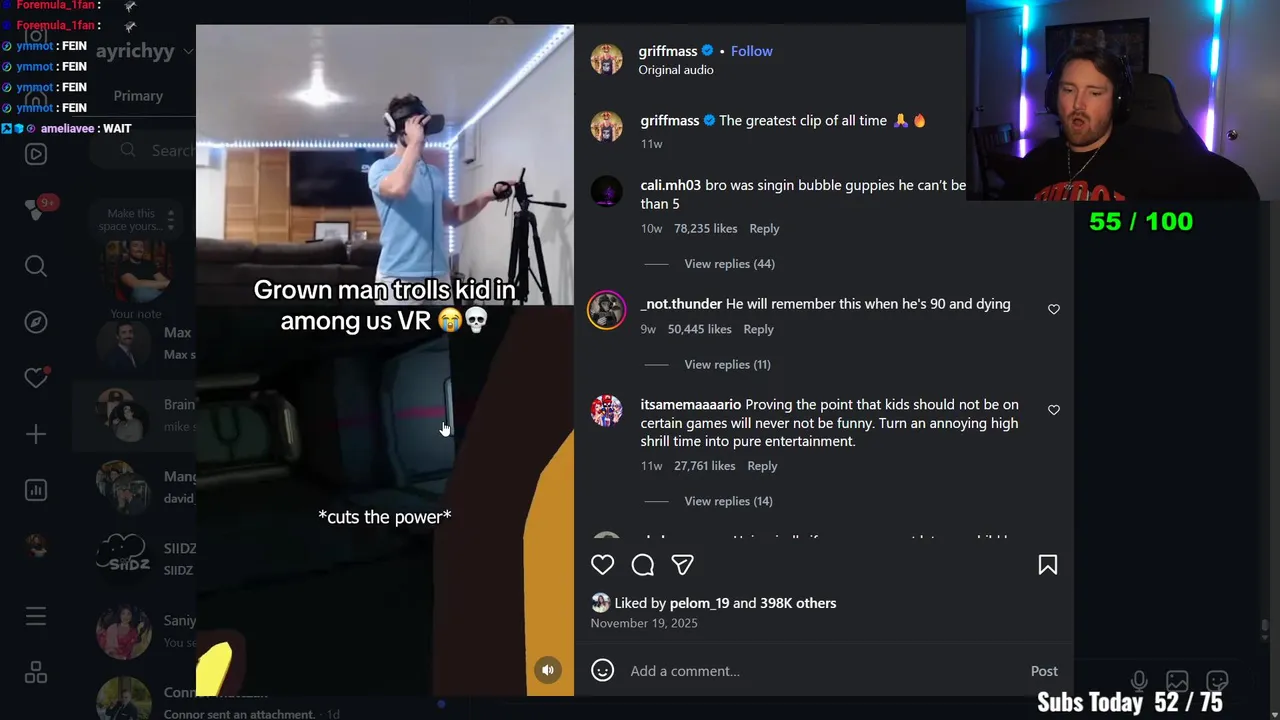Viewport: 1280px width, 720px height.
Task: Open the emoji picker in the comment box
Action: pos(602,671)
